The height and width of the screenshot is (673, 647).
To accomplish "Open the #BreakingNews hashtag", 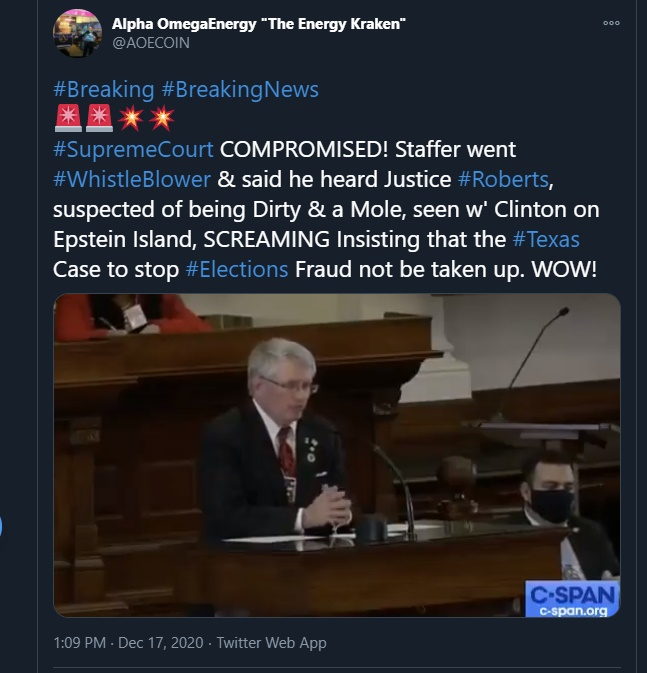I will click(x=240, y=90).
